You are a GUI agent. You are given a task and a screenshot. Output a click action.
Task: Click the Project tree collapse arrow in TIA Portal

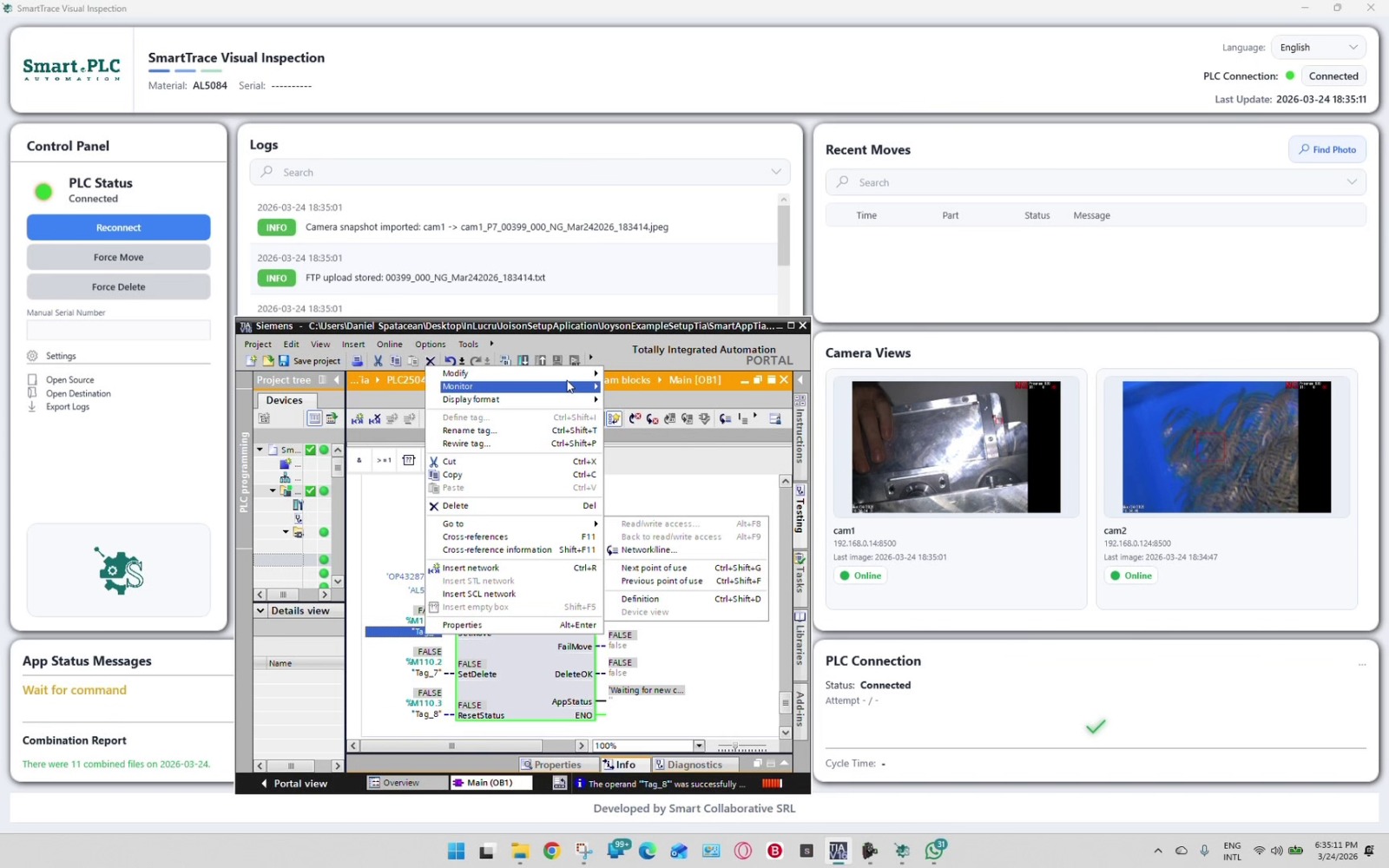coord(337,380)
